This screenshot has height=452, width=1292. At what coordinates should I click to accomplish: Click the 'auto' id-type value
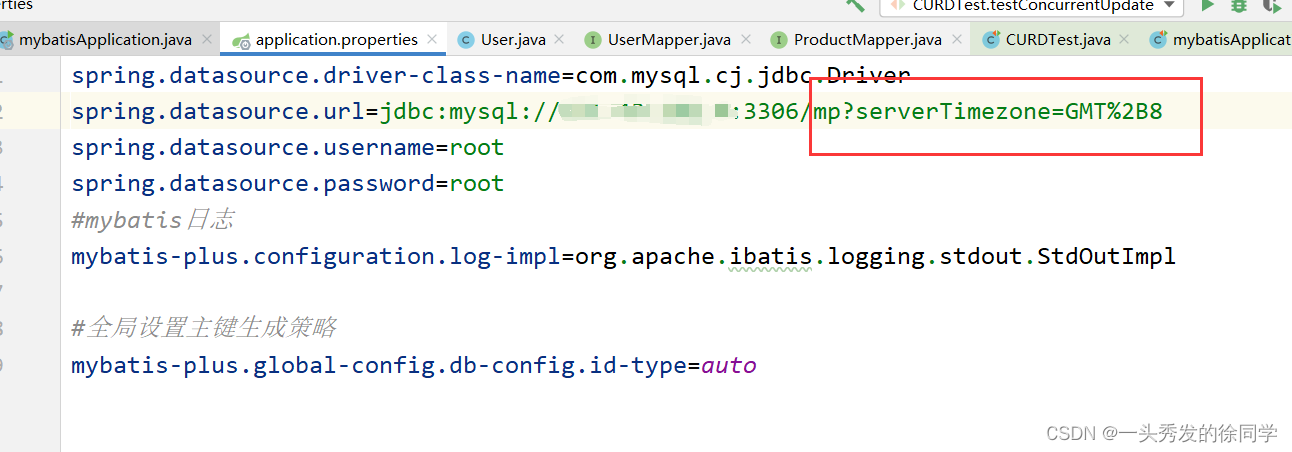(729, 365)
